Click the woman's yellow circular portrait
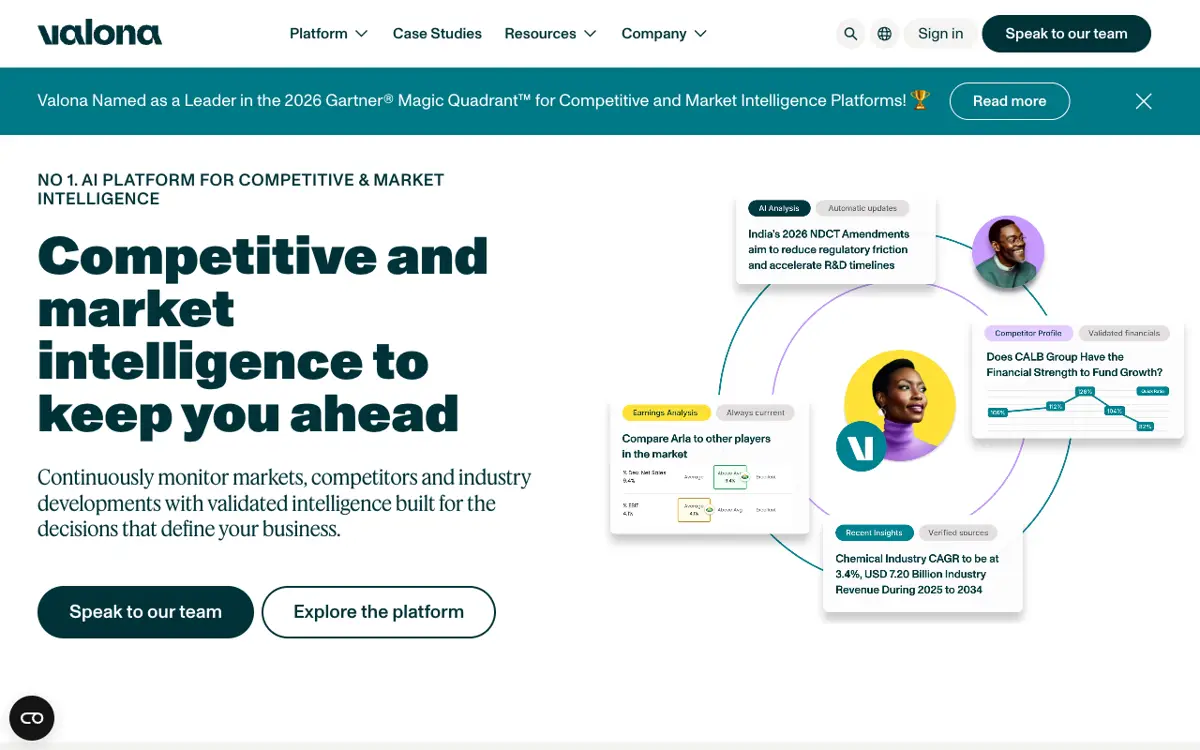Viewport: 1200px width, 750px height. [x=900, y=405]
